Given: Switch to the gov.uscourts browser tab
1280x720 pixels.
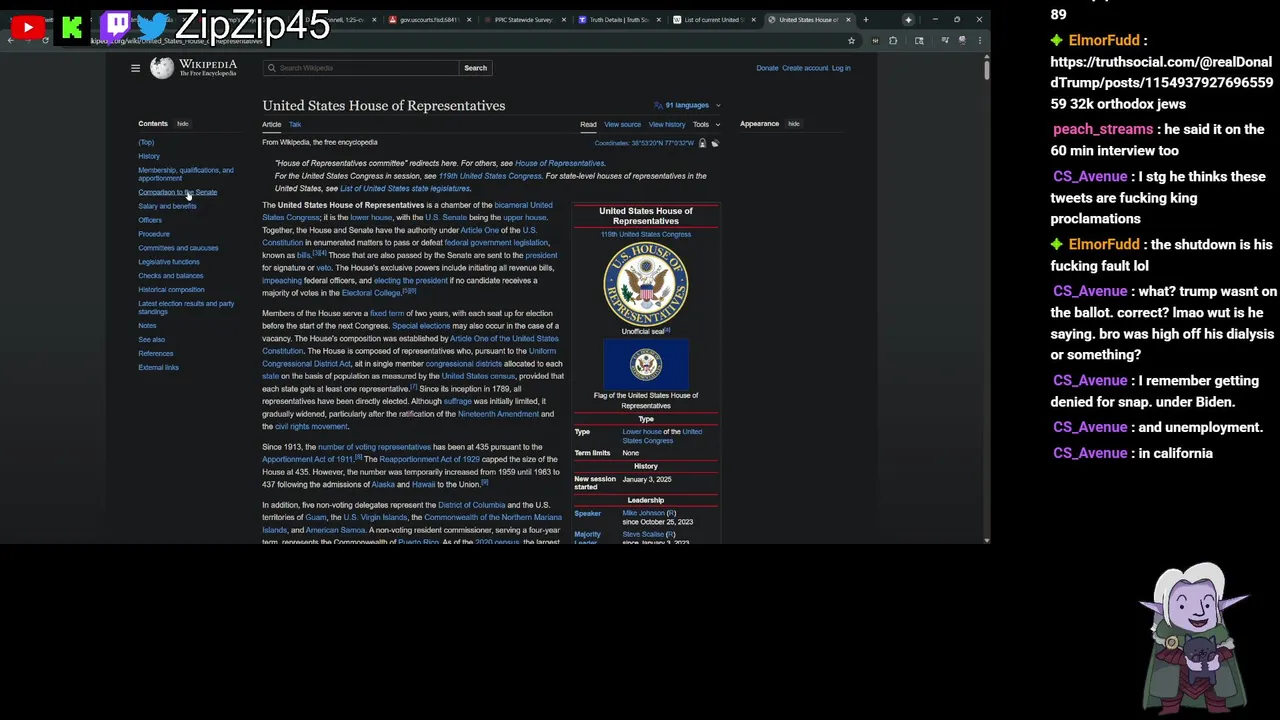Looking at the screenshot, I should [429, 20].
